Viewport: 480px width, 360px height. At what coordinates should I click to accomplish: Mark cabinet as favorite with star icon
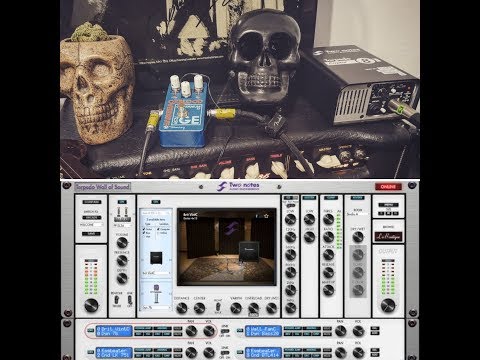266,216
